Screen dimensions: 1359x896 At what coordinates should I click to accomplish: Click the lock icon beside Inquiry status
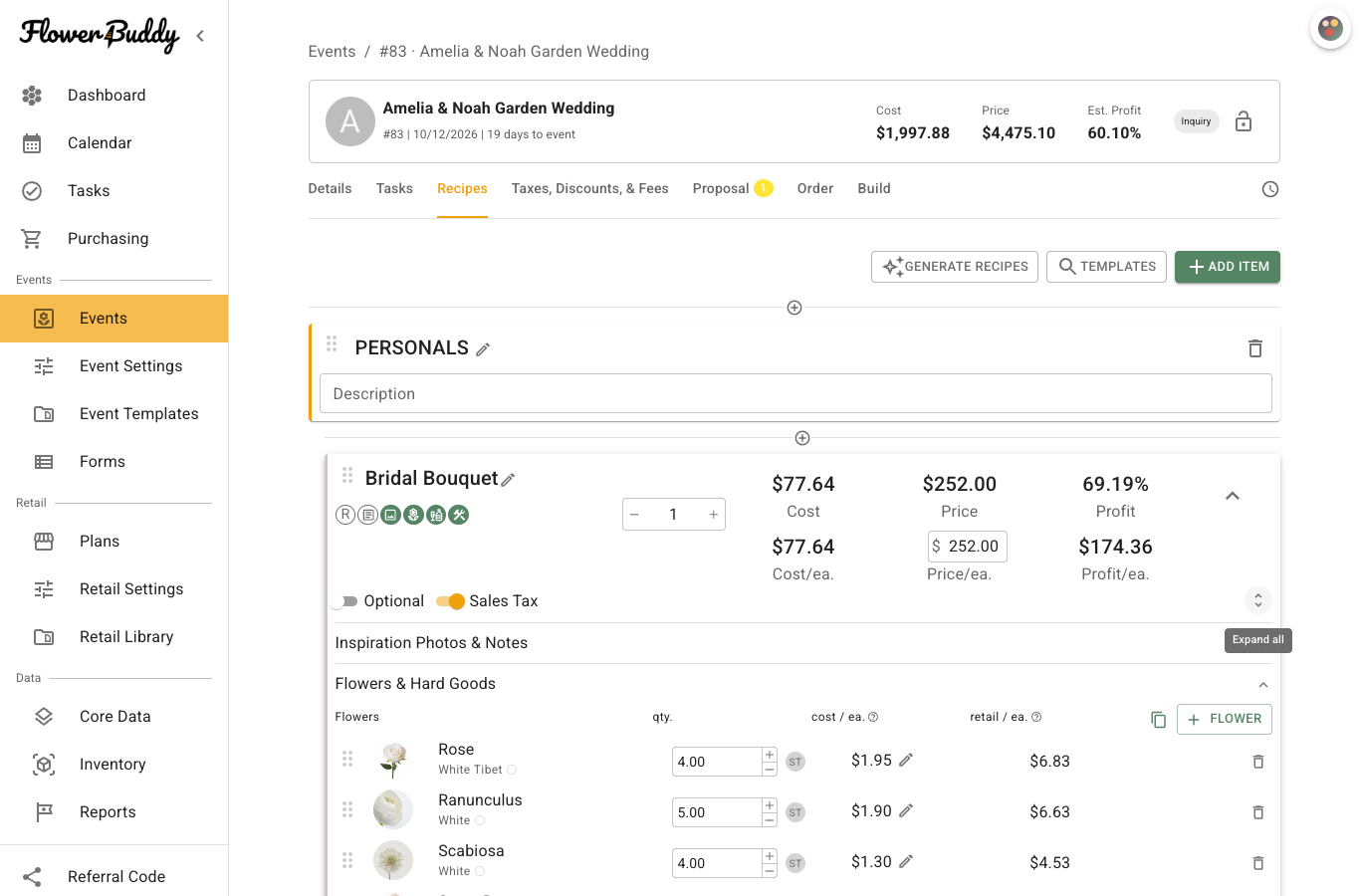pyautogui.click(x=1244, y=121)
